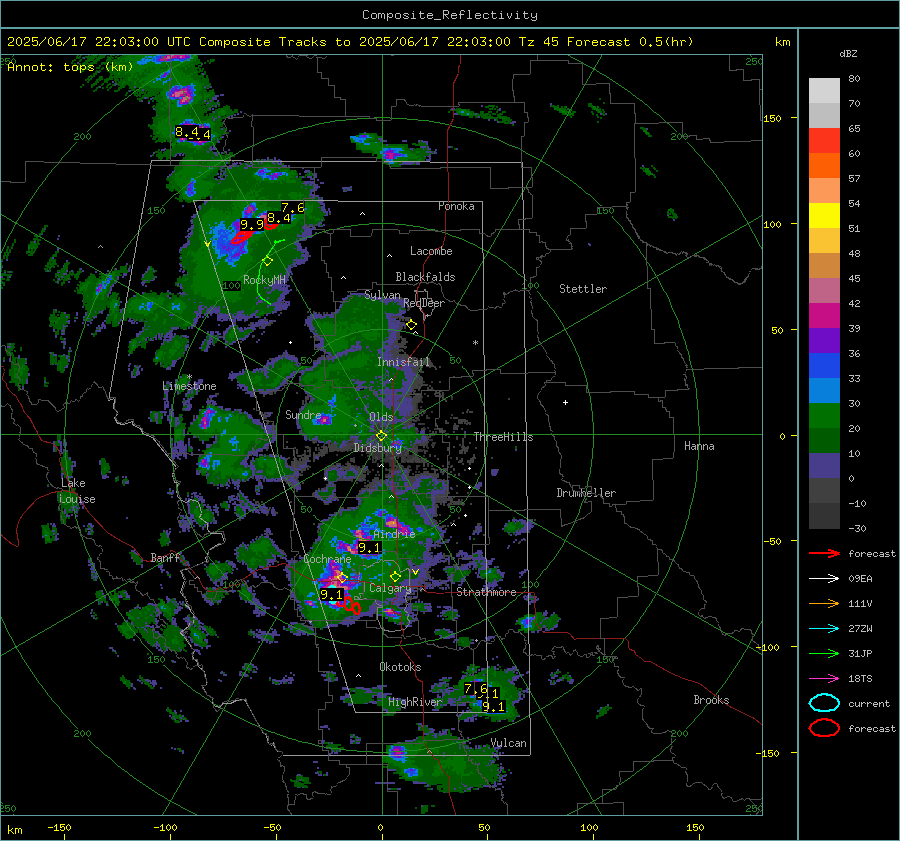Select the magenta 18TS arrow legend icon

point(824,679)
